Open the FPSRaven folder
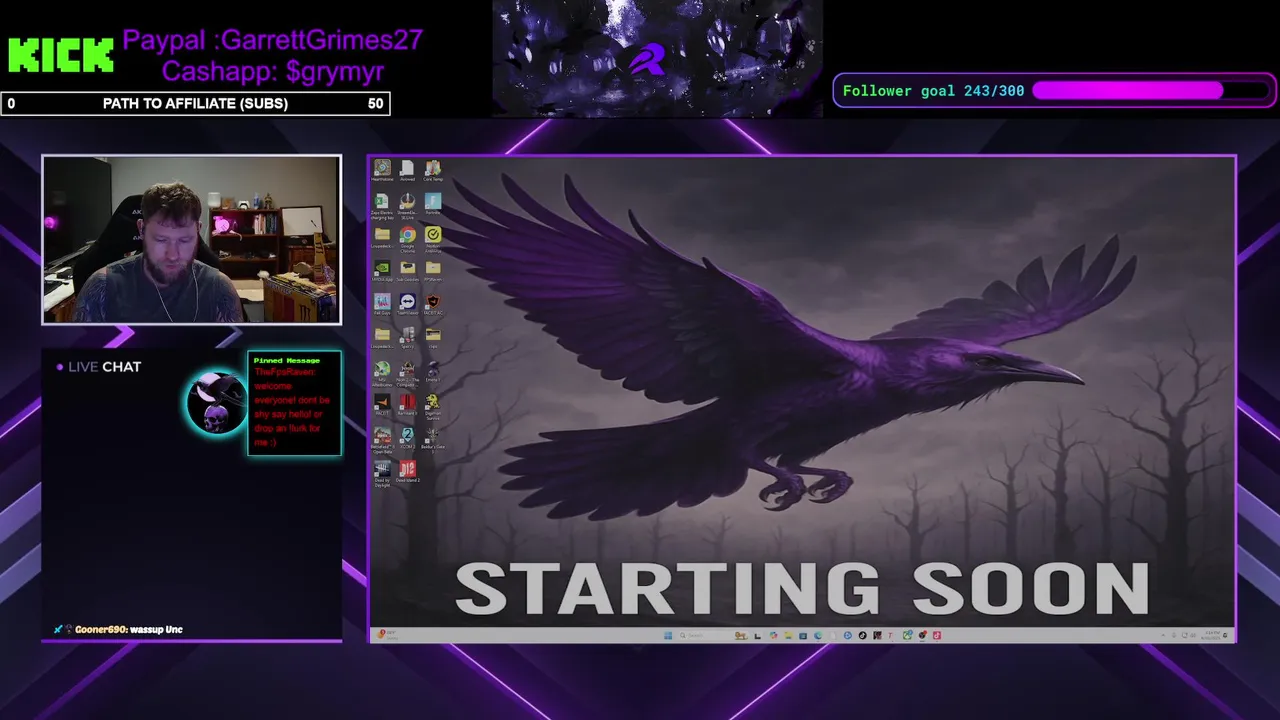Screen dimensions: 1280x720 point(433,270)
